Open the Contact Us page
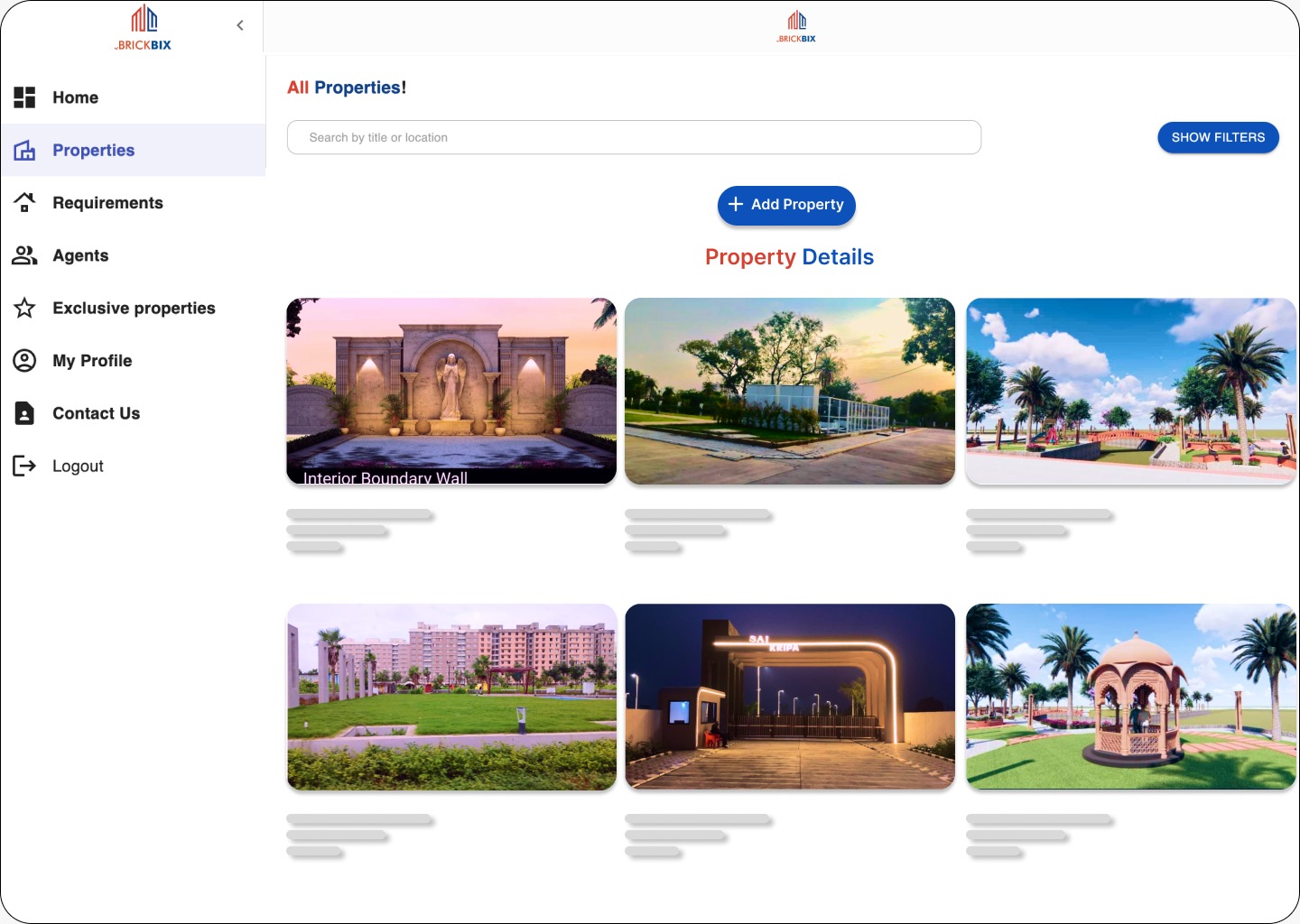The width and height of the screenshot is (1300, 924). pyautogui.click(x=133, y=413)
